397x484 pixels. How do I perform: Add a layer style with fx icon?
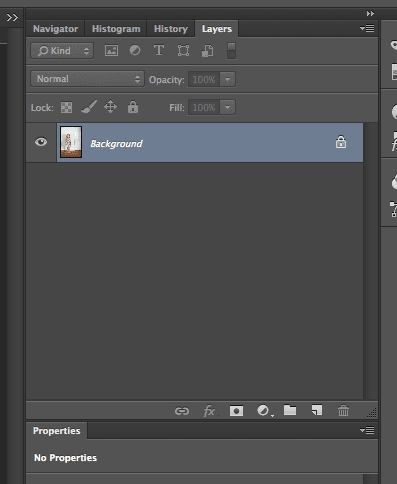coord(209,411)
